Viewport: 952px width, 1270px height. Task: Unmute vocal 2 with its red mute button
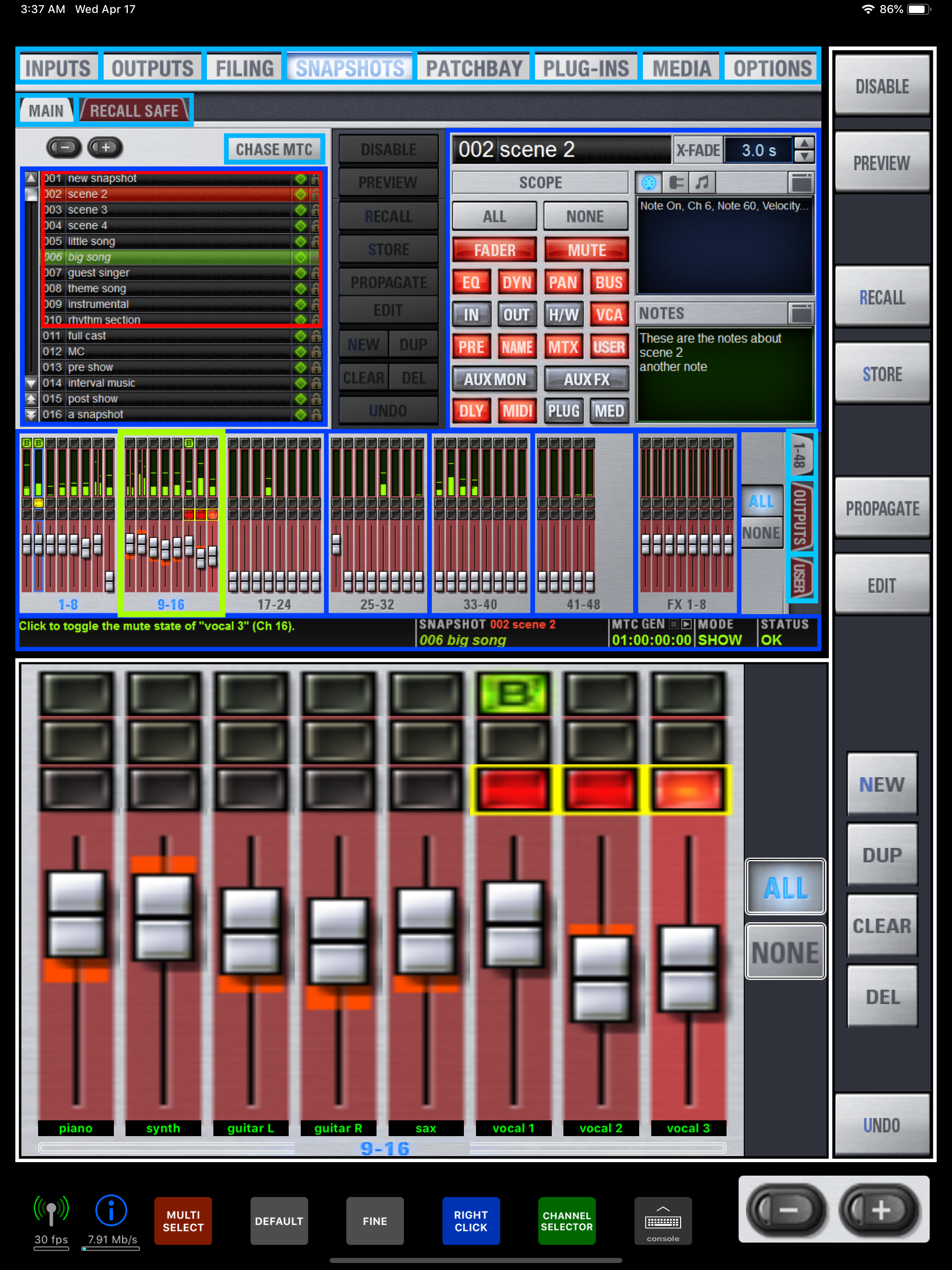pyautogui.click(x=601, y=789)
